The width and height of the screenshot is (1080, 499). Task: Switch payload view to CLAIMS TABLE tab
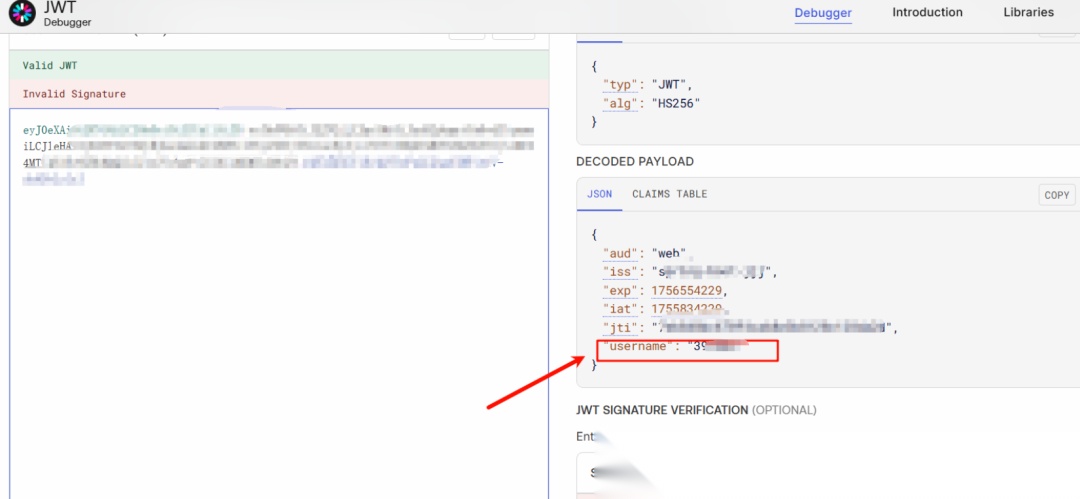coord(669,194)
